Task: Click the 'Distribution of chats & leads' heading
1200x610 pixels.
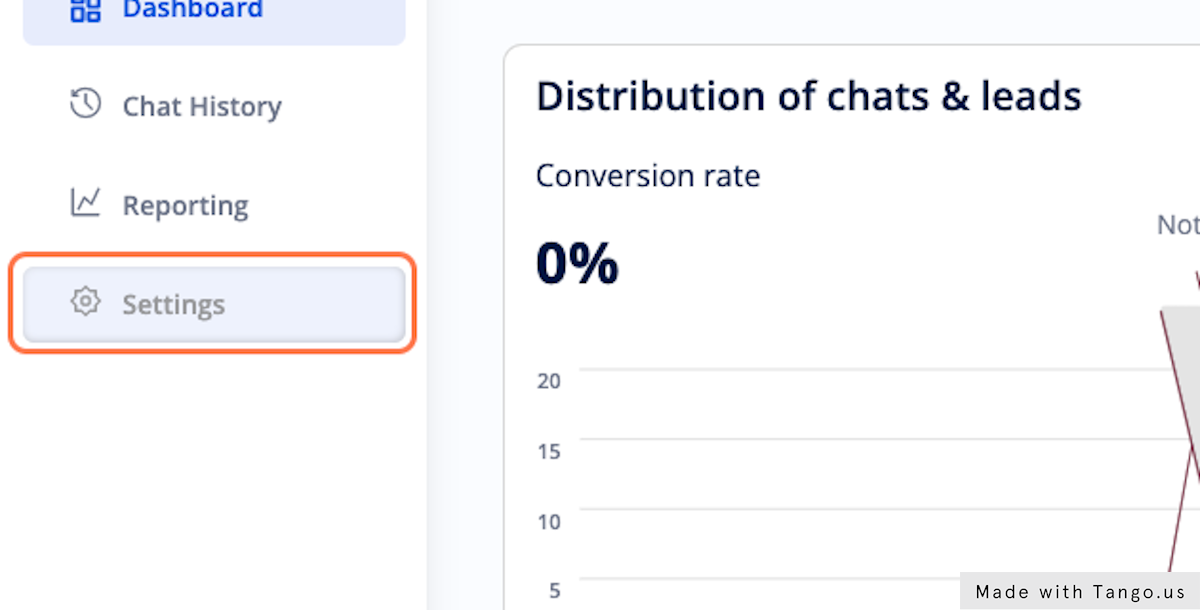Action: (x=808, y=97)
